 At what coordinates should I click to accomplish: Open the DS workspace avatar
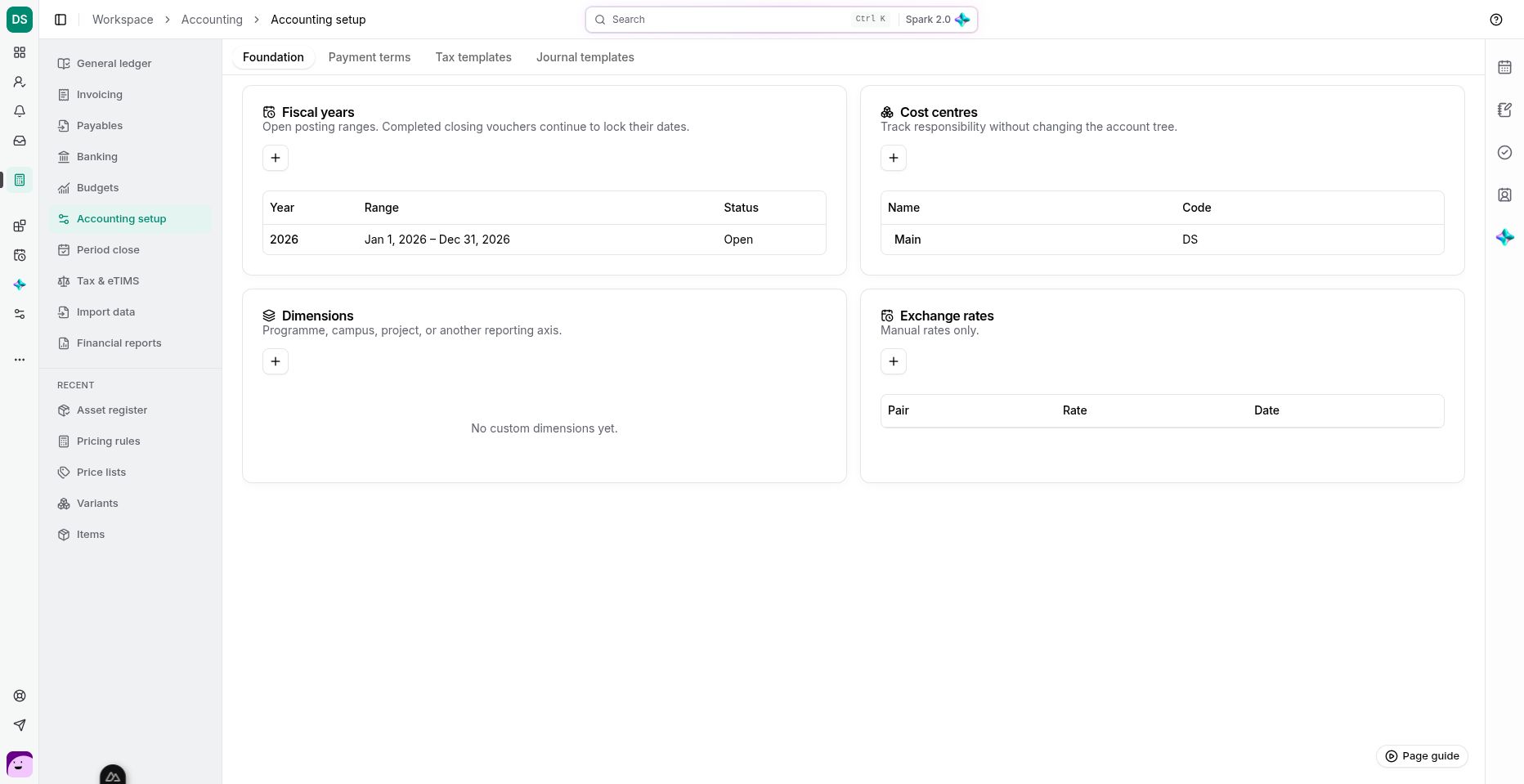pyautogui.click(x=20, y=20)
